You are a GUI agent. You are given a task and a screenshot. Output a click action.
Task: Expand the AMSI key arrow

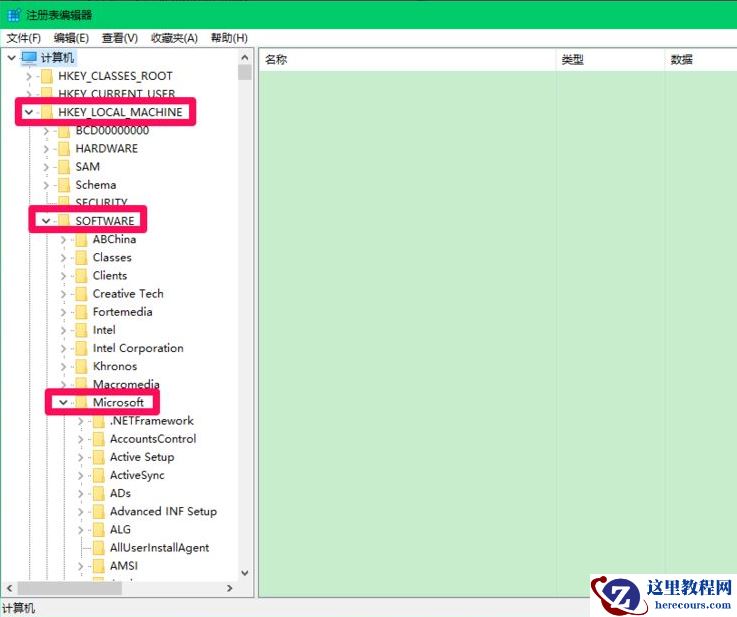point(81,566)
